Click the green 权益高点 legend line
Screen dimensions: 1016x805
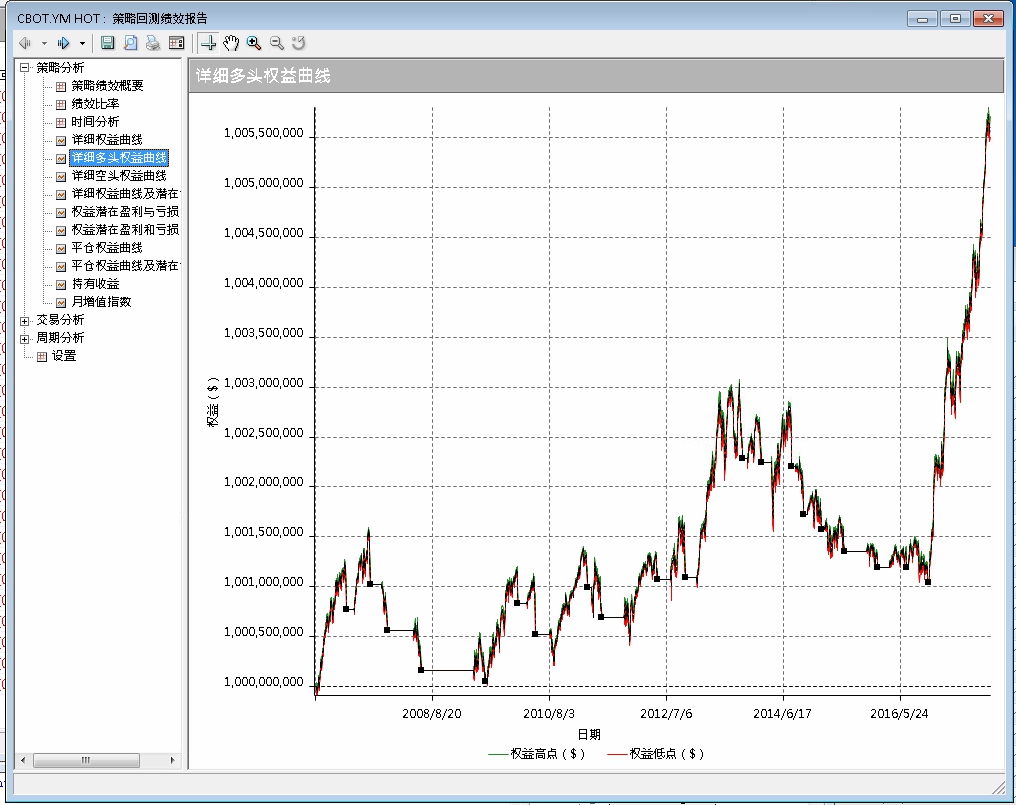[497, 754]
